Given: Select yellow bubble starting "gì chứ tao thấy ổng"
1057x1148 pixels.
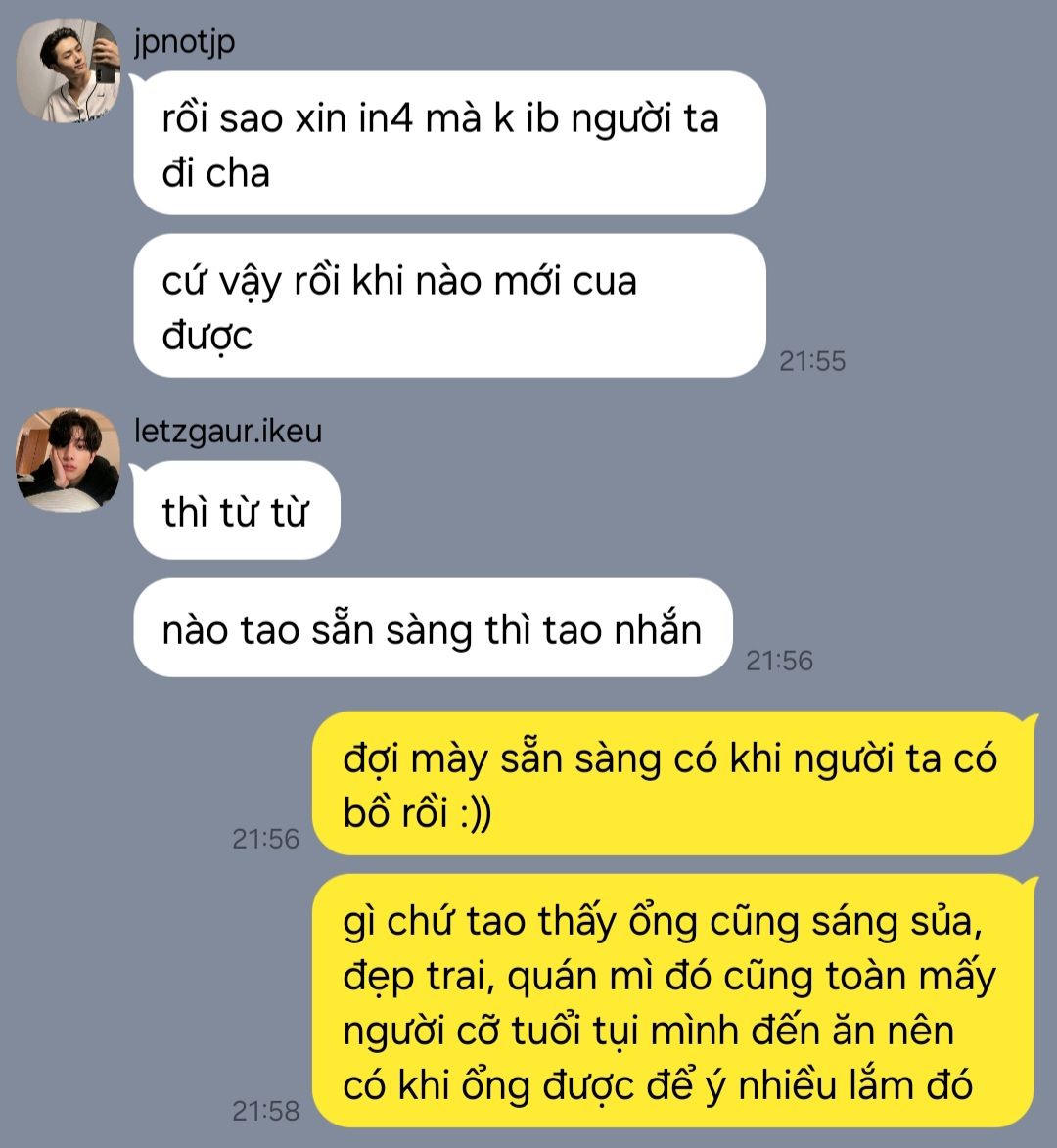Looking at the screenshot, I should click(674, 1001).
